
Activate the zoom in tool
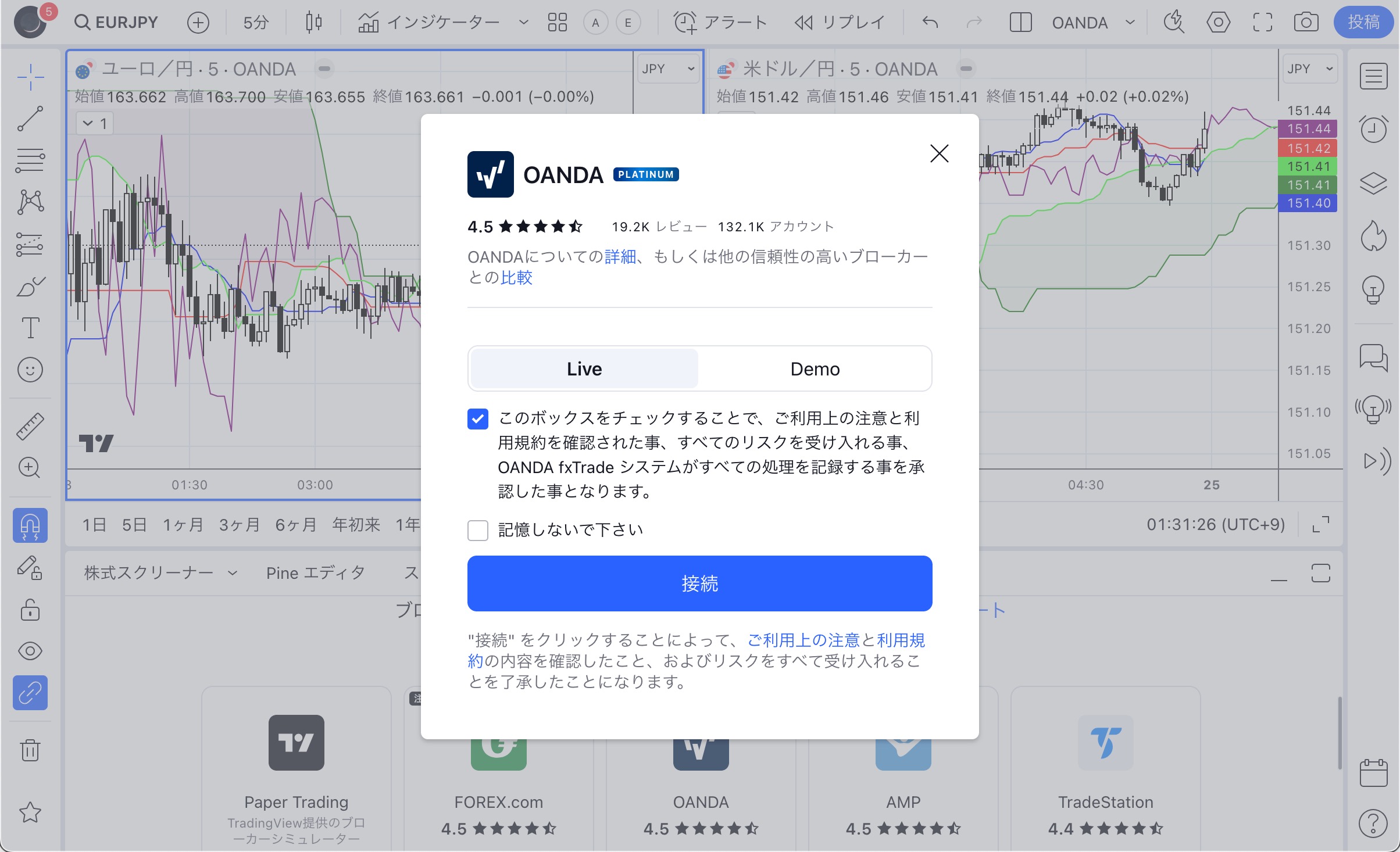(30, 468)
